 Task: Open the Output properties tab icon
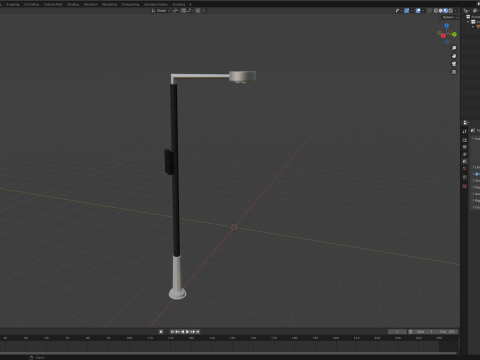pyautogui.click(x=465, y=147)
